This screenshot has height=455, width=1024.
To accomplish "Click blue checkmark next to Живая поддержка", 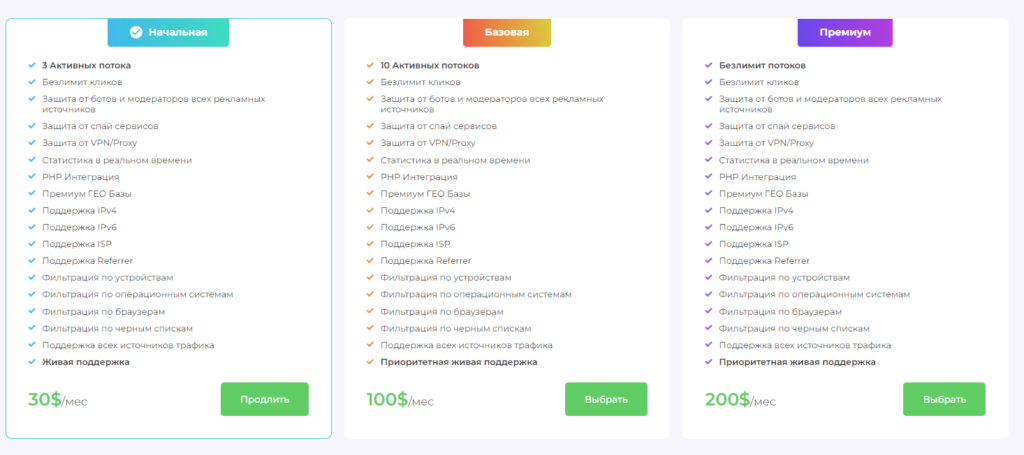I will 31,362.
